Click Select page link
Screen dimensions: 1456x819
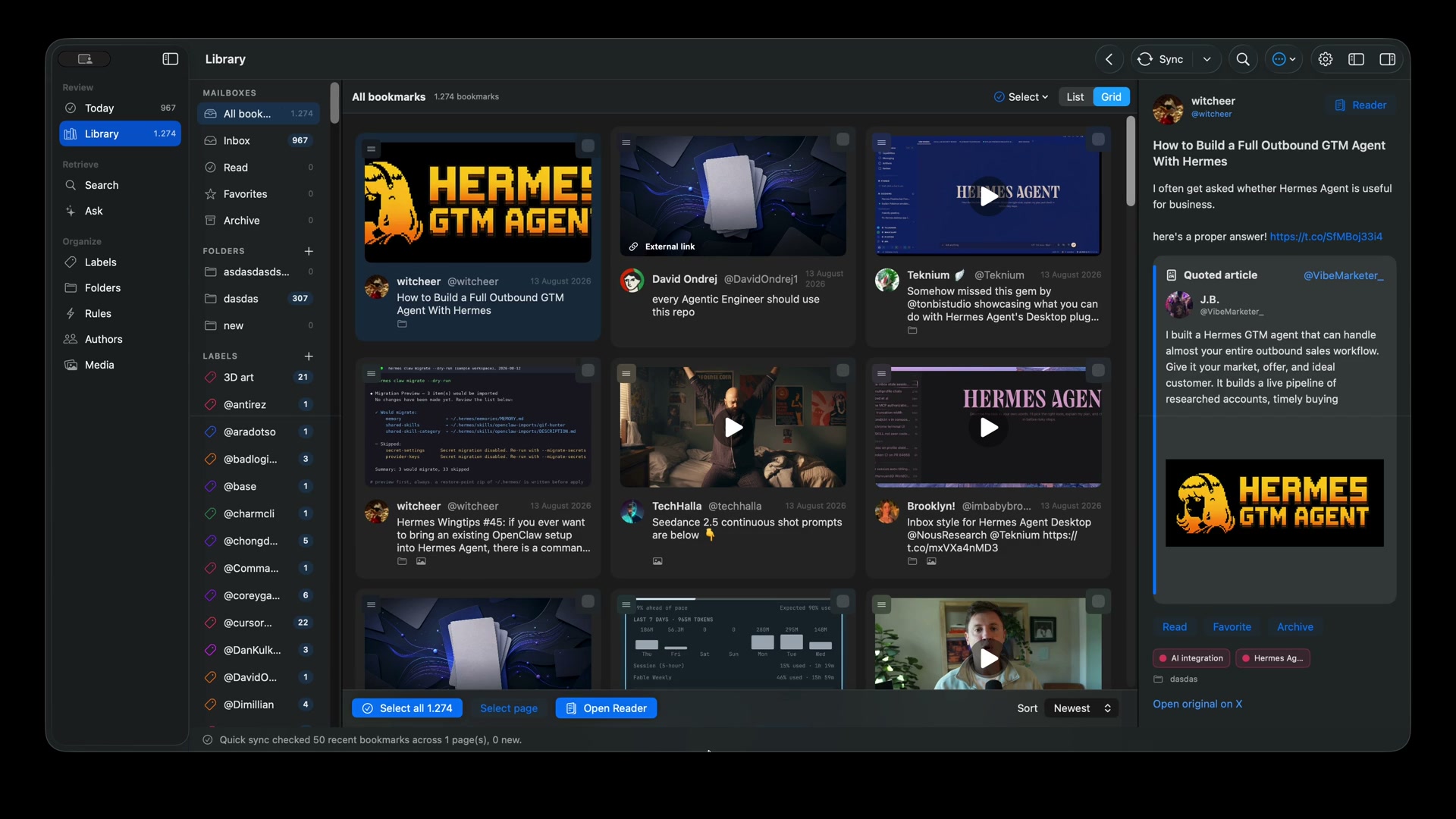pos(509,708)
